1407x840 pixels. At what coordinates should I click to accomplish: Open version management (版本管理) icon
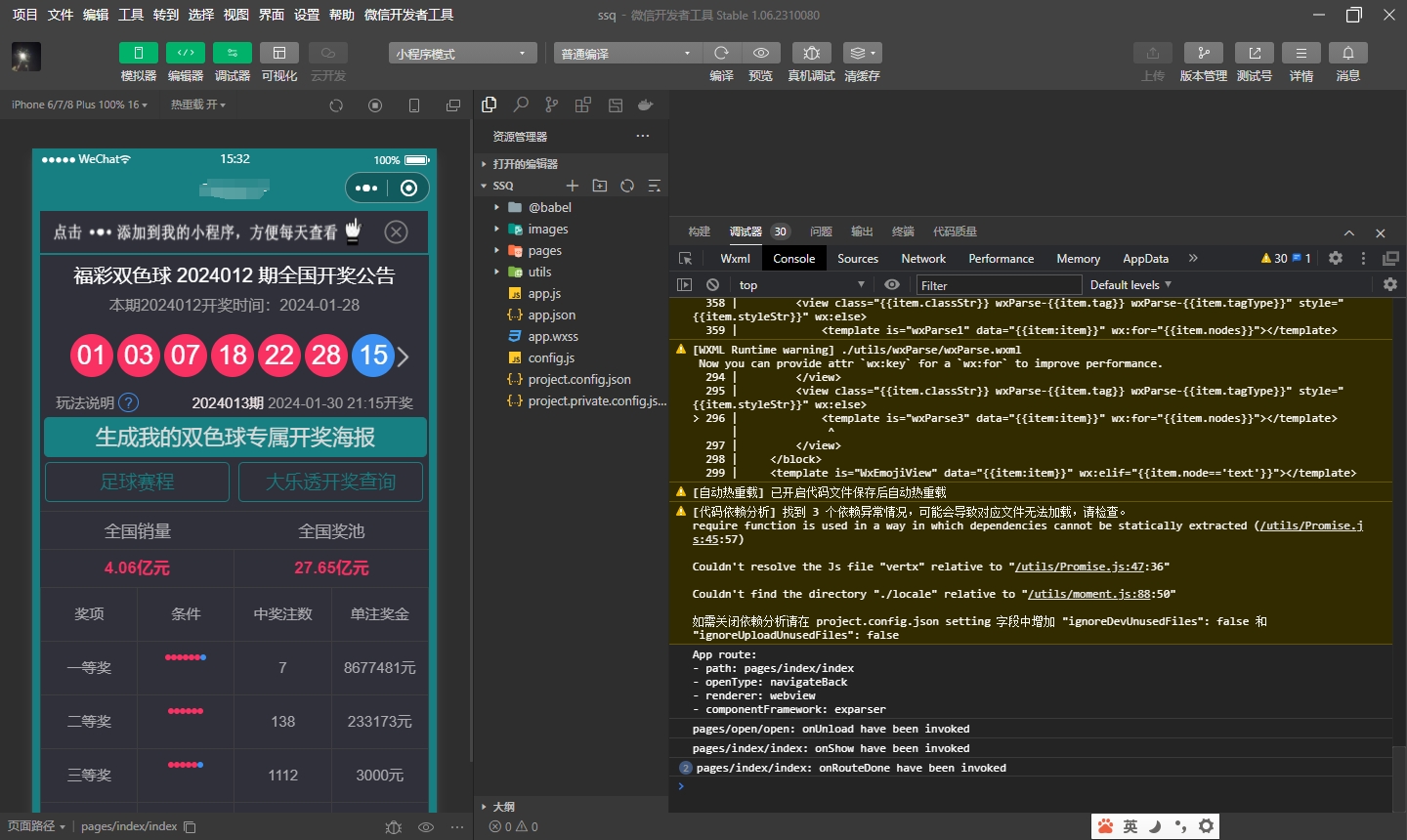[x=1203, y=53]
